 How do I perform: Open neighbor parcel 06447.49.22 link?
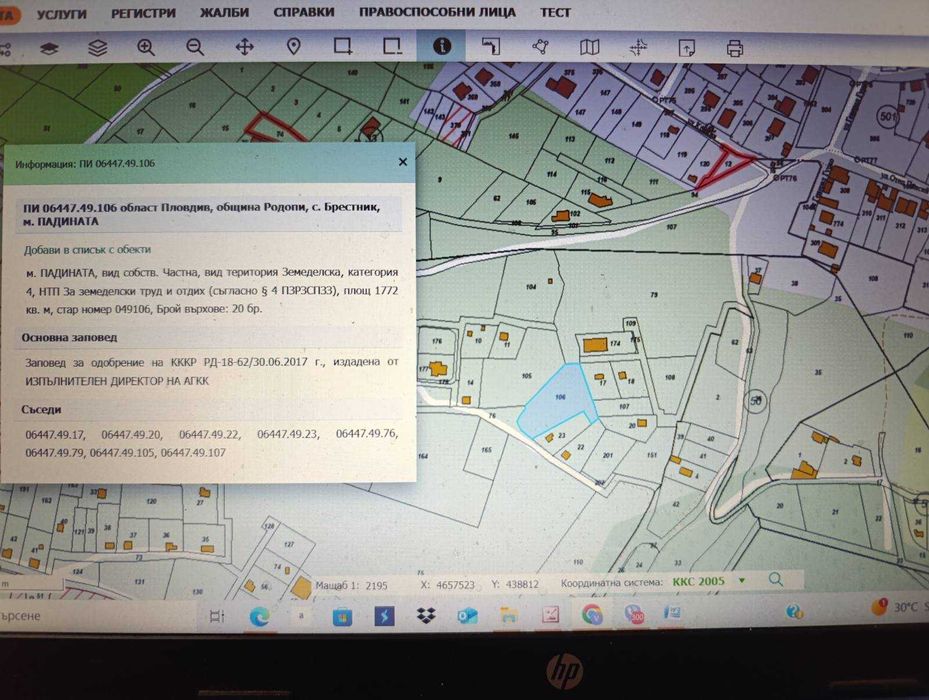[x=209, y=434]
